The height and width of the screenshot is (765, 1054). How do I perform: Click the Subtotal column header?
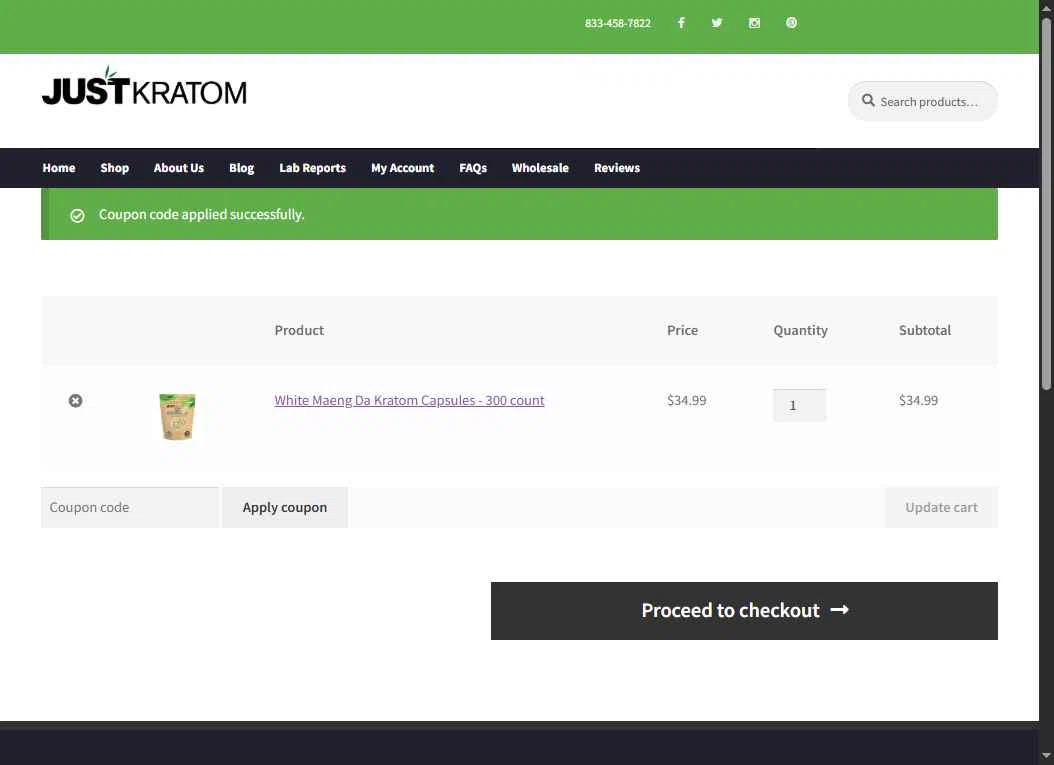(925, 330)
